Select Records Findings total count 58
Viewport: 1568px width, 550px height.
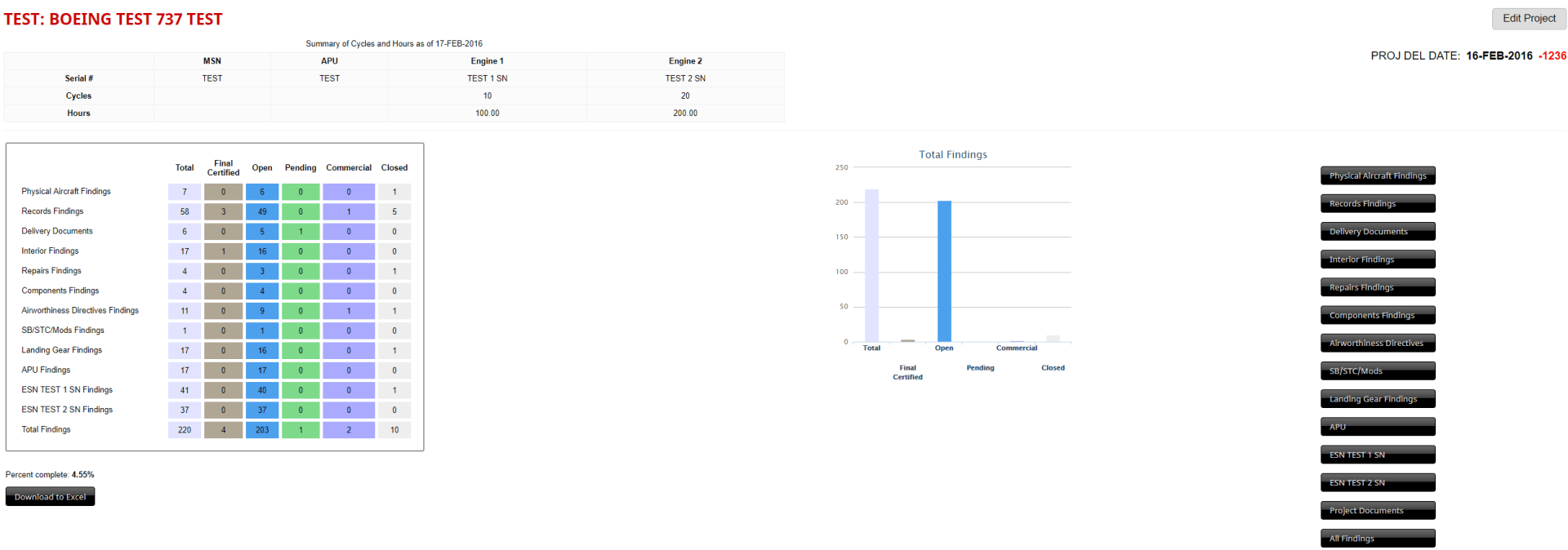pos(185,211)
